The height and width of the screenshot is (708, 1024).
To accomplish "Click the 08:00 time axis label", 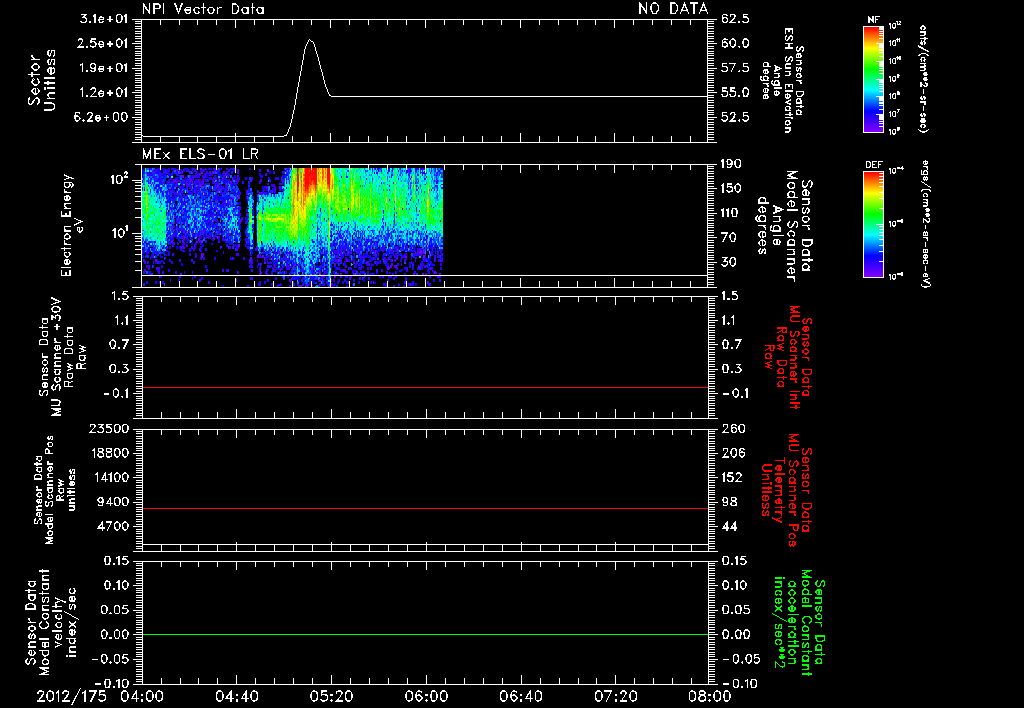I will click(x=710, y=697).
